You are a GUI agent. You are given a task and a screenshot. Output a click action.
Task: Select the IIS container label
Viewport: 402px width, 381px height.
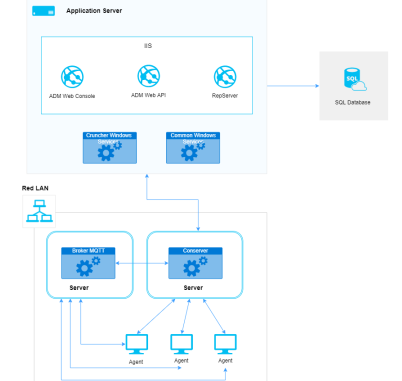coord(148,46)
